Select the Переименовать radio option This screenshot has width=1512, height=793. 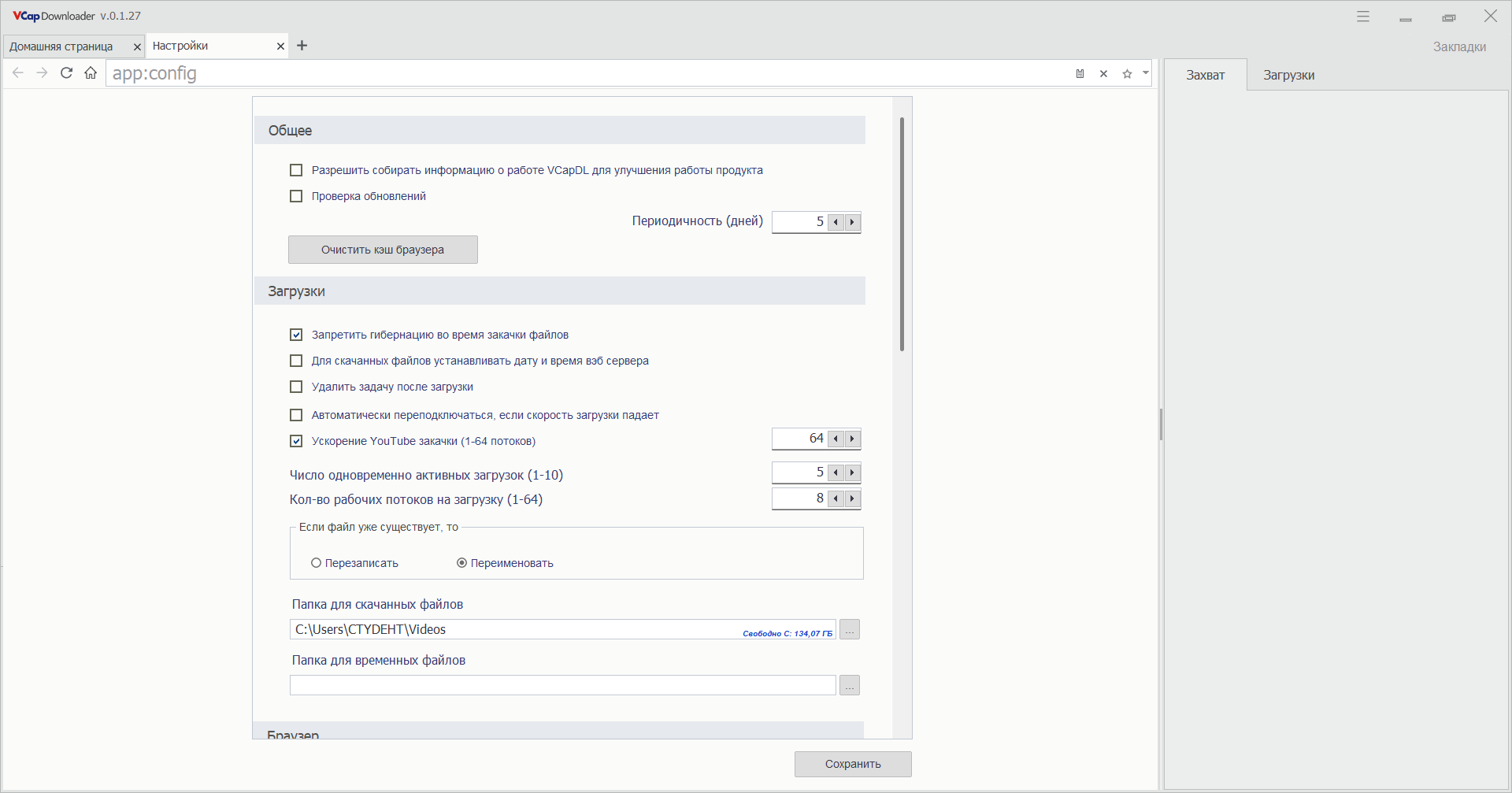pyautogui.click(x=461, y=563)
